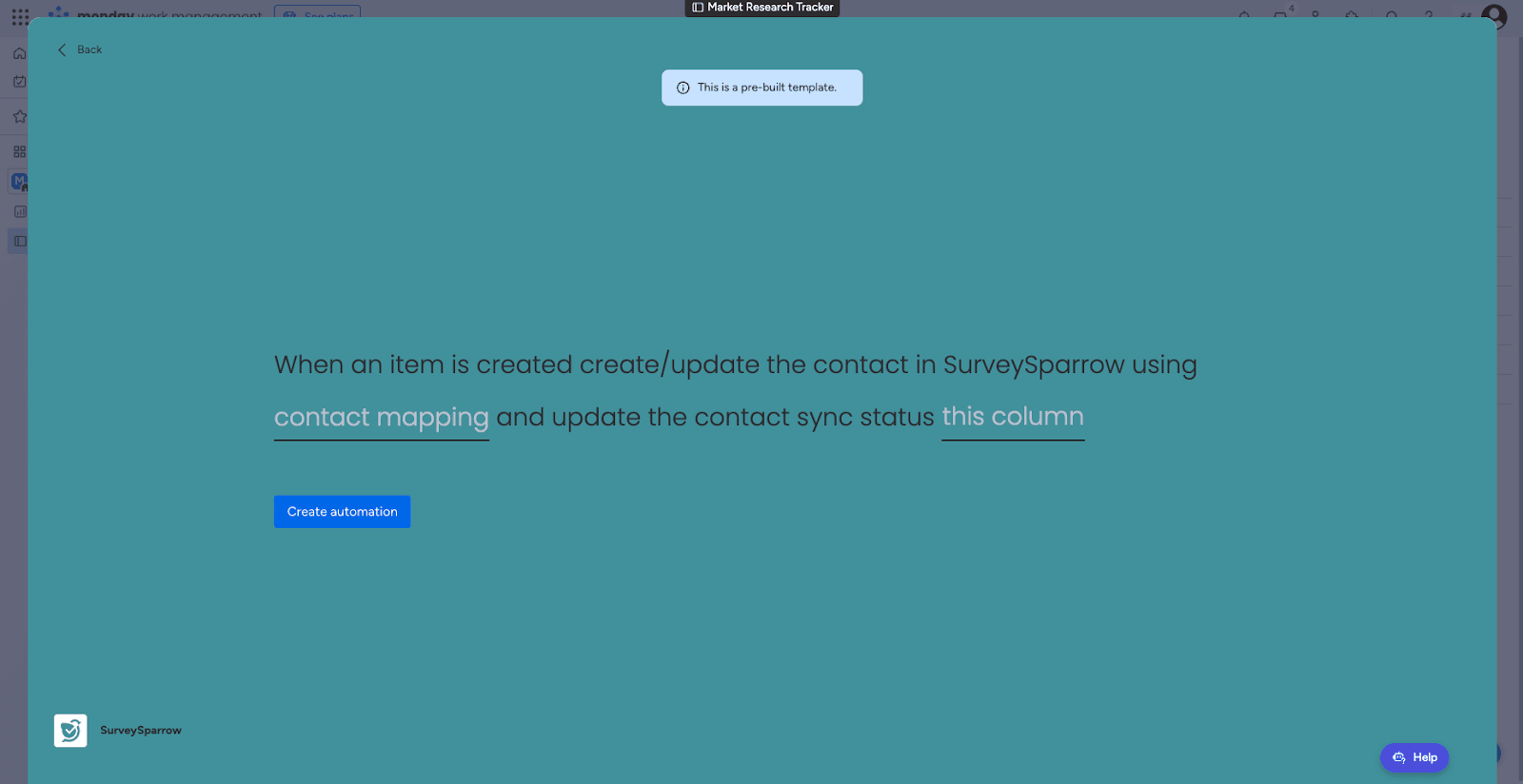Click the SurveySparrow logo icon
This screenshot has height=784, width=1523.
click(x=70, y=731)
